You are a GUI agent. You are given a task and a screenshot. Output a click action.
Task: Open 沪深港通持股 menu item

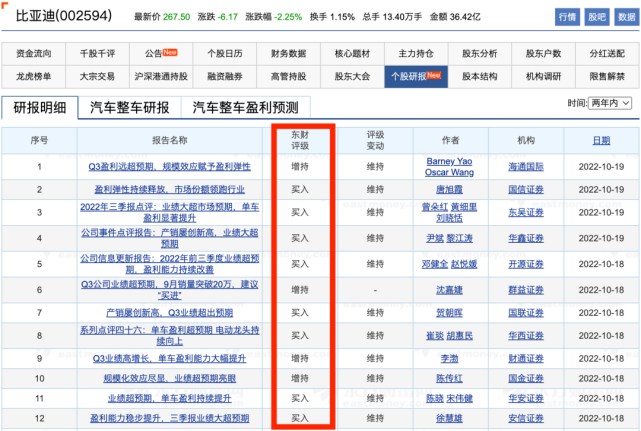click(x=161, y=76)
